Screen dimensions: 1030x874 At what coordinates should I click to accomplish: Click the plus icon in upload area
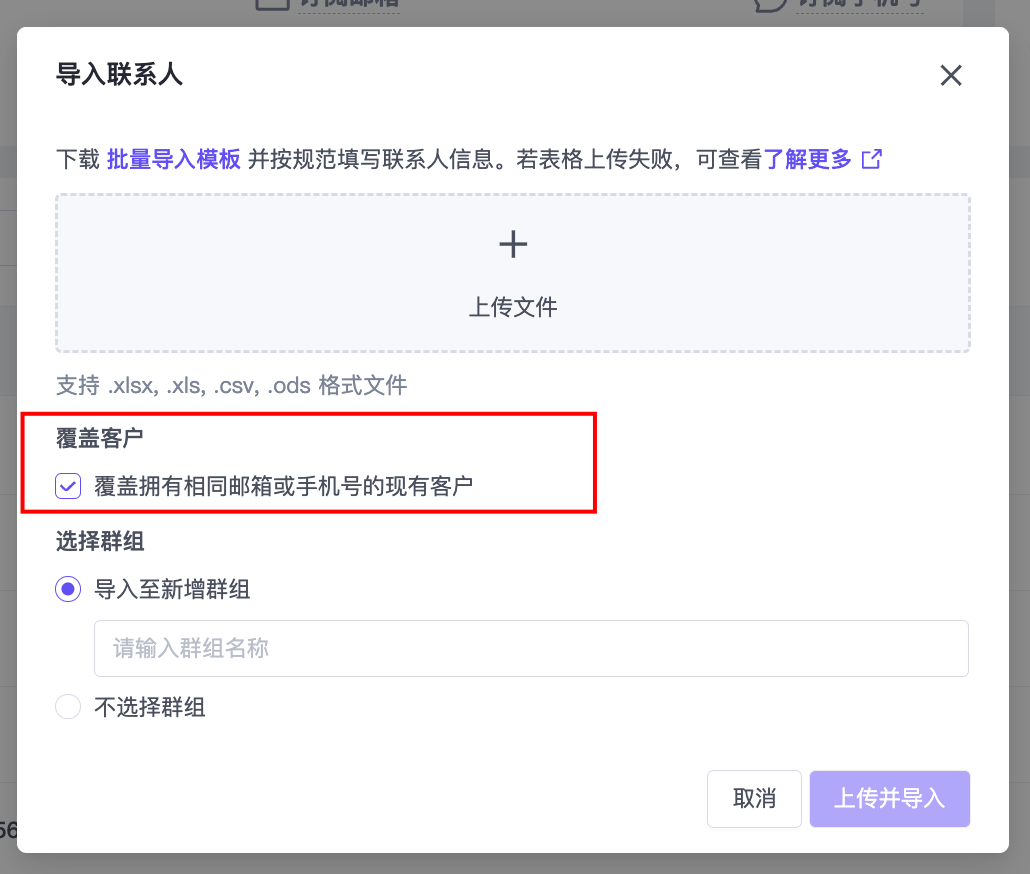pos(513,244)
